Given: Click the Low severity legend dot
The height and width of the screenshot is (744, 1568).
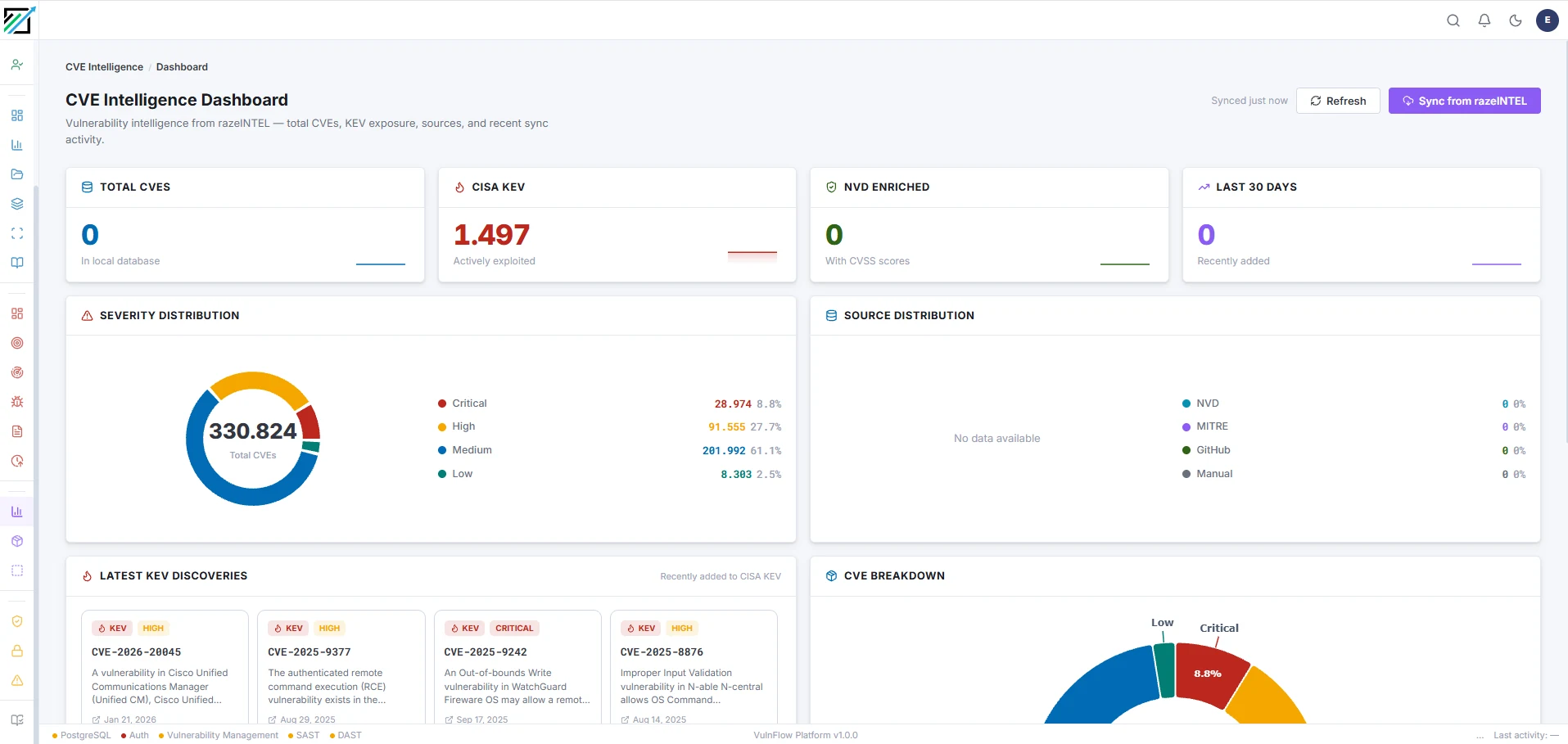Looking at the screenshot, I should 442,474.
